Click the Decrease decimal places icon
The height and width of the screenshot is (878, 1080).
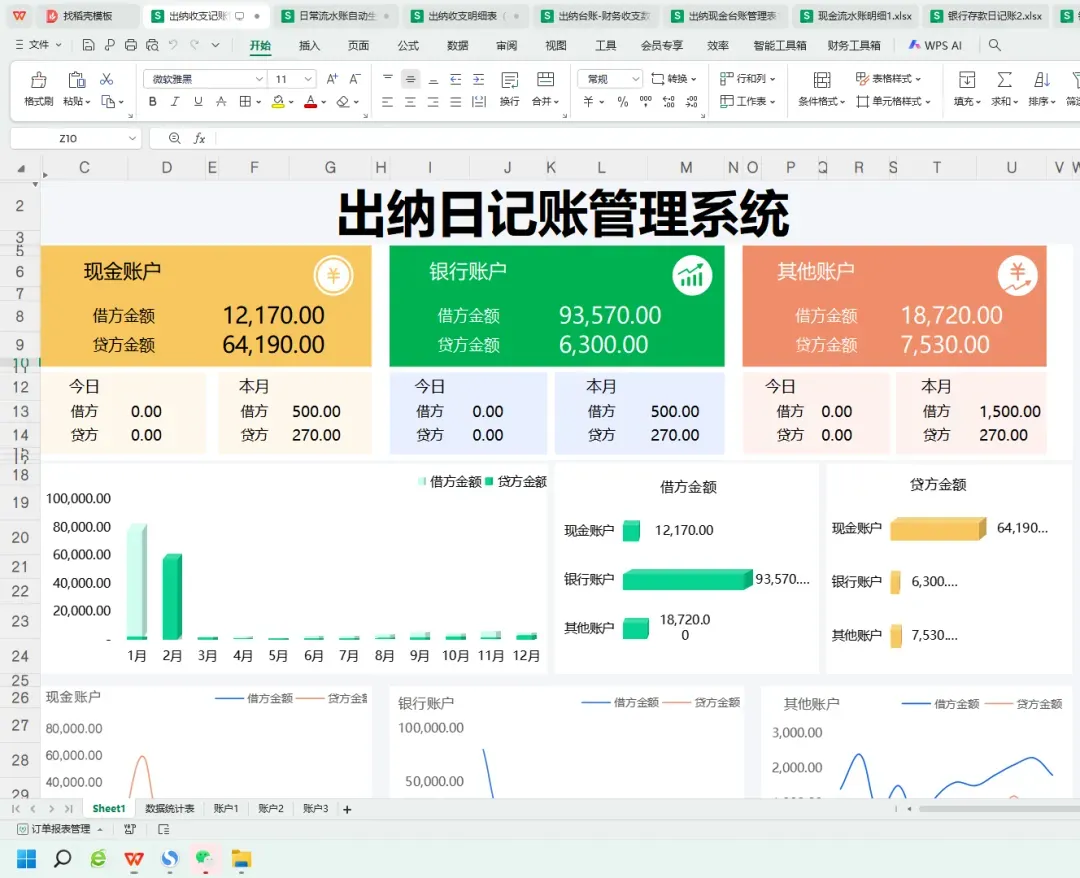coord(691,101)
